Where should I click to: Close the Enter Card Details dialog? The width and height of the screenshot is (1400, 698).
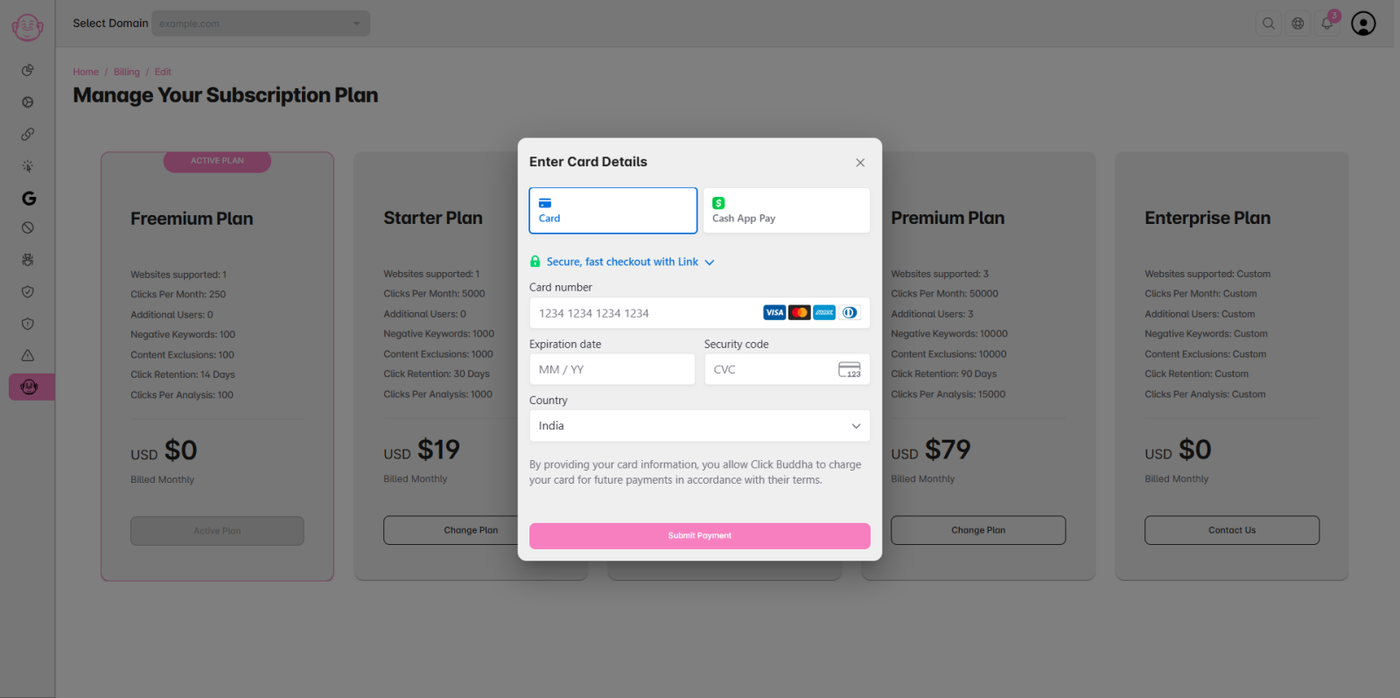[x=860, y=162]
